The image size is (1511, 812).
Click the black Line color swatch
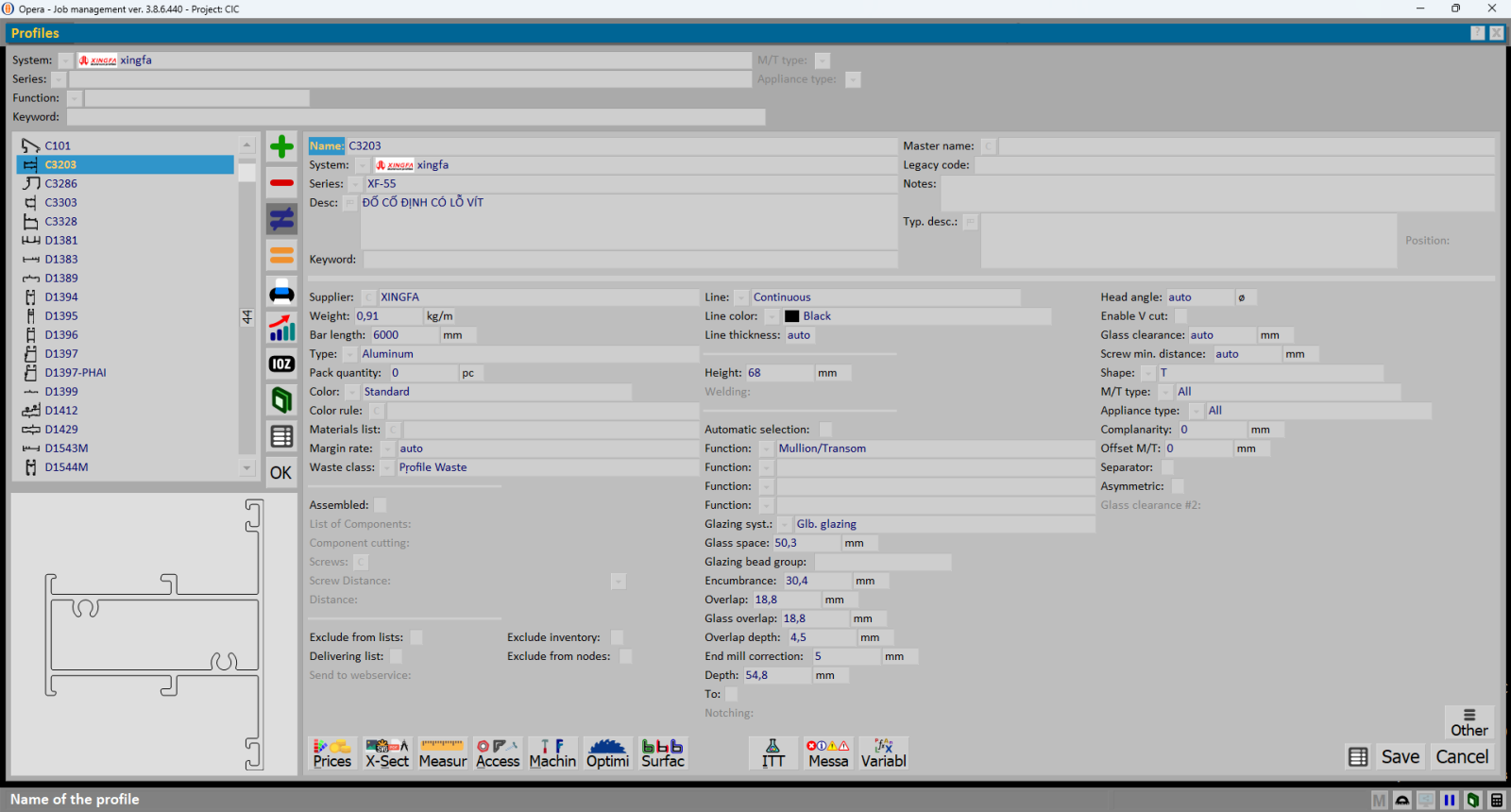coord(791,316)
